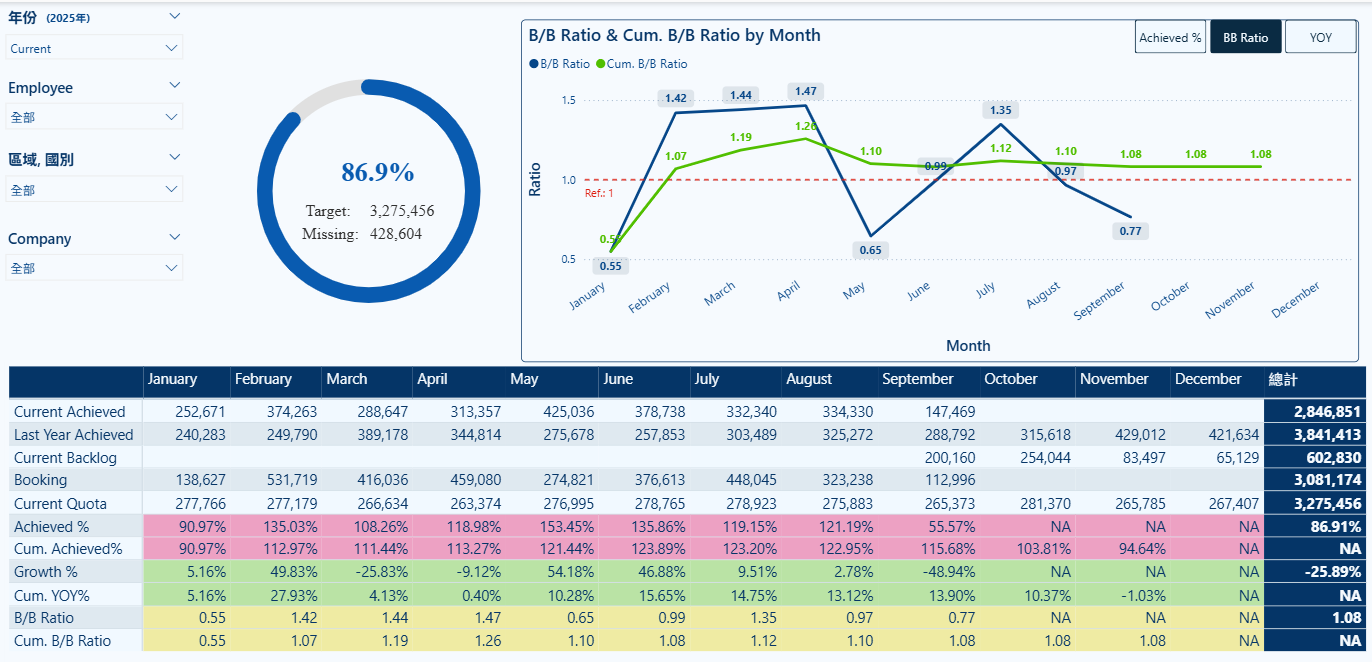Screen dimensions: 1372x662
Task: Select the BB Ratio chart button
Action: [1245, 37]
